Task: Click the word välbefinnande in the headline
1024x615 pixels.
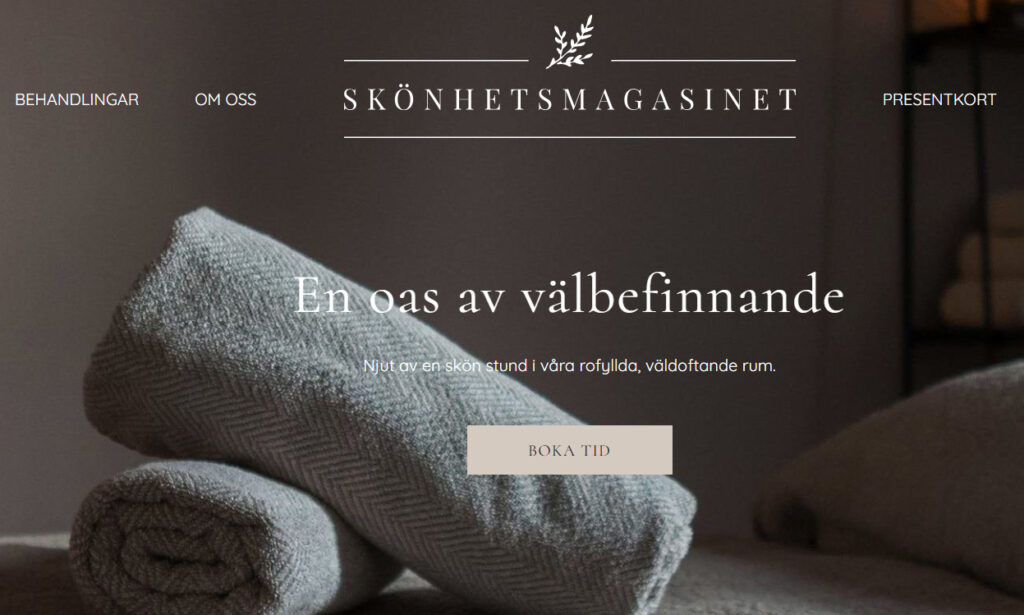Action: [x=682, y=295]
